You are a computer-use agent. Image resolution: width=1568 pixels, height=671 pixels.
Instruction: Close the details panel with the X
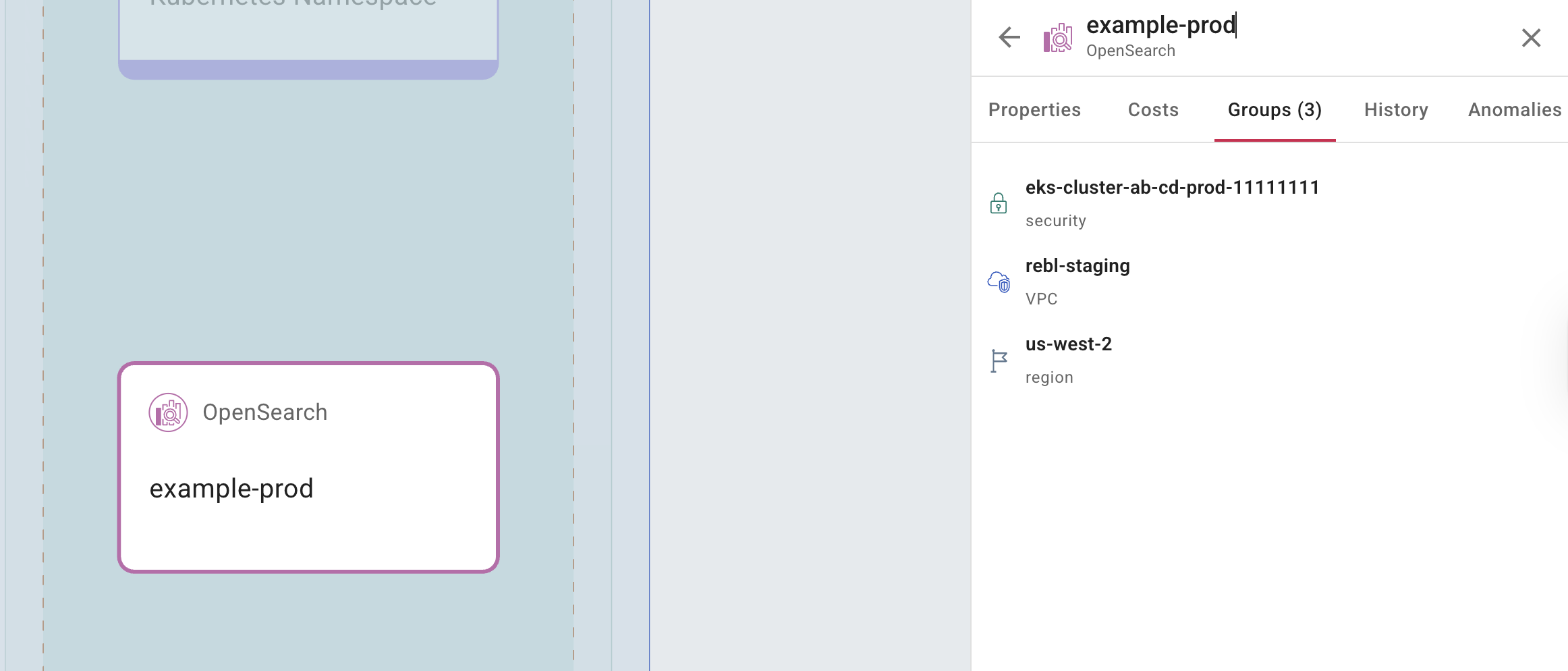point(1532,38)
